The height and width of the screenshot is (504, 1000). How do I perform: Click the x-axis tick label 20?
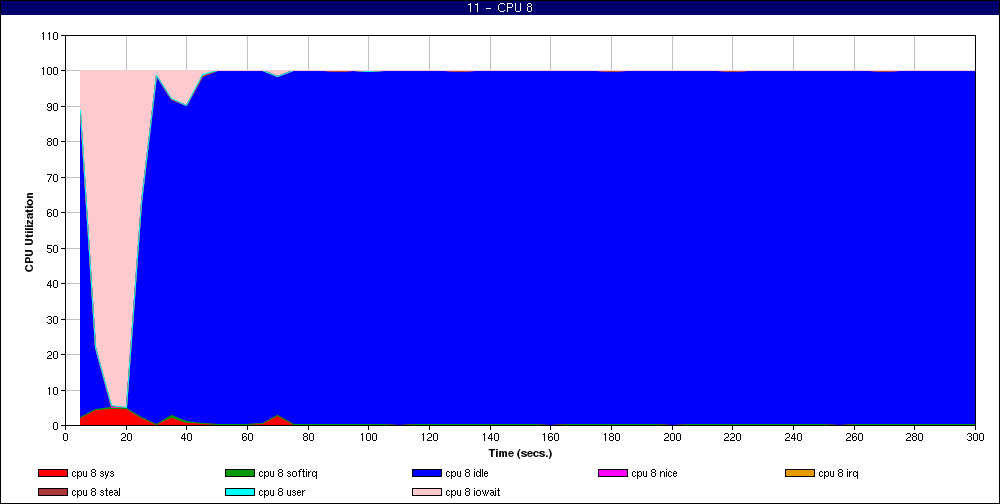click(x=126, y=437)
